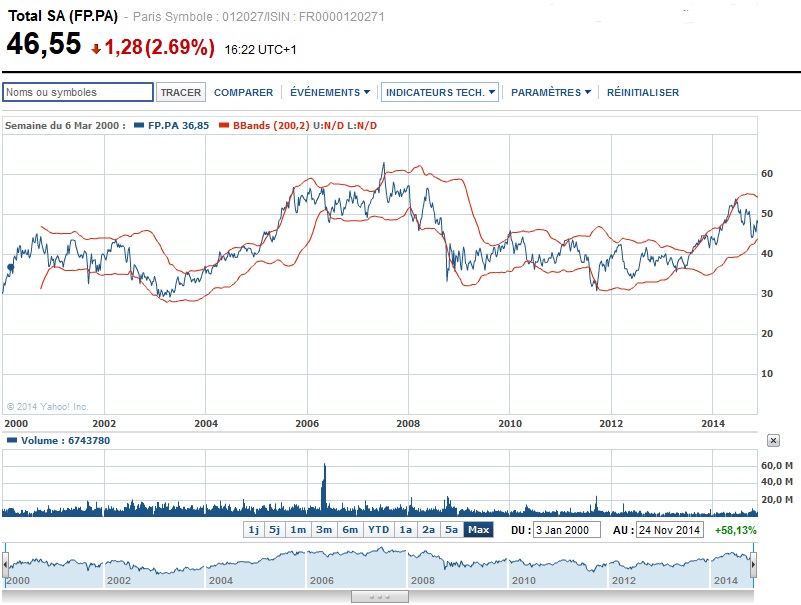Click the FP.PA 36,85 legend text

pyautogui.click(x=178, y=126)
